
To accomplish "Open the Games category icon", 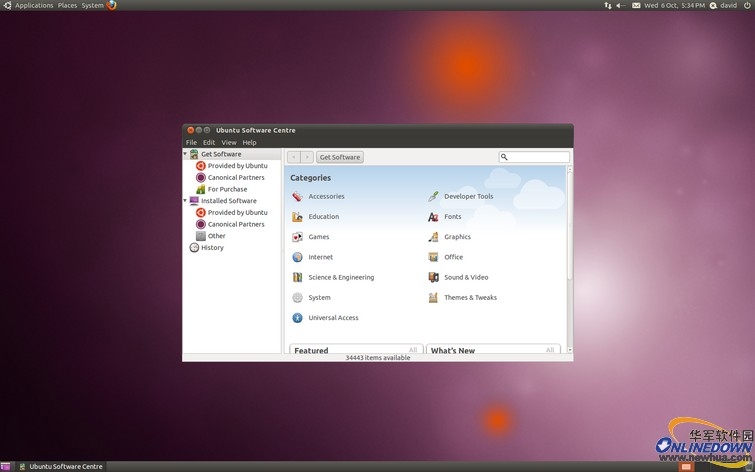I will [x=298, y=237].
